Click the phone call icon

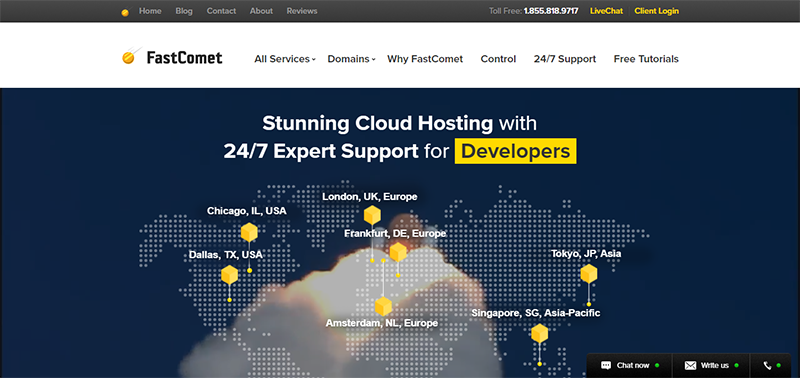click(767, 365)
